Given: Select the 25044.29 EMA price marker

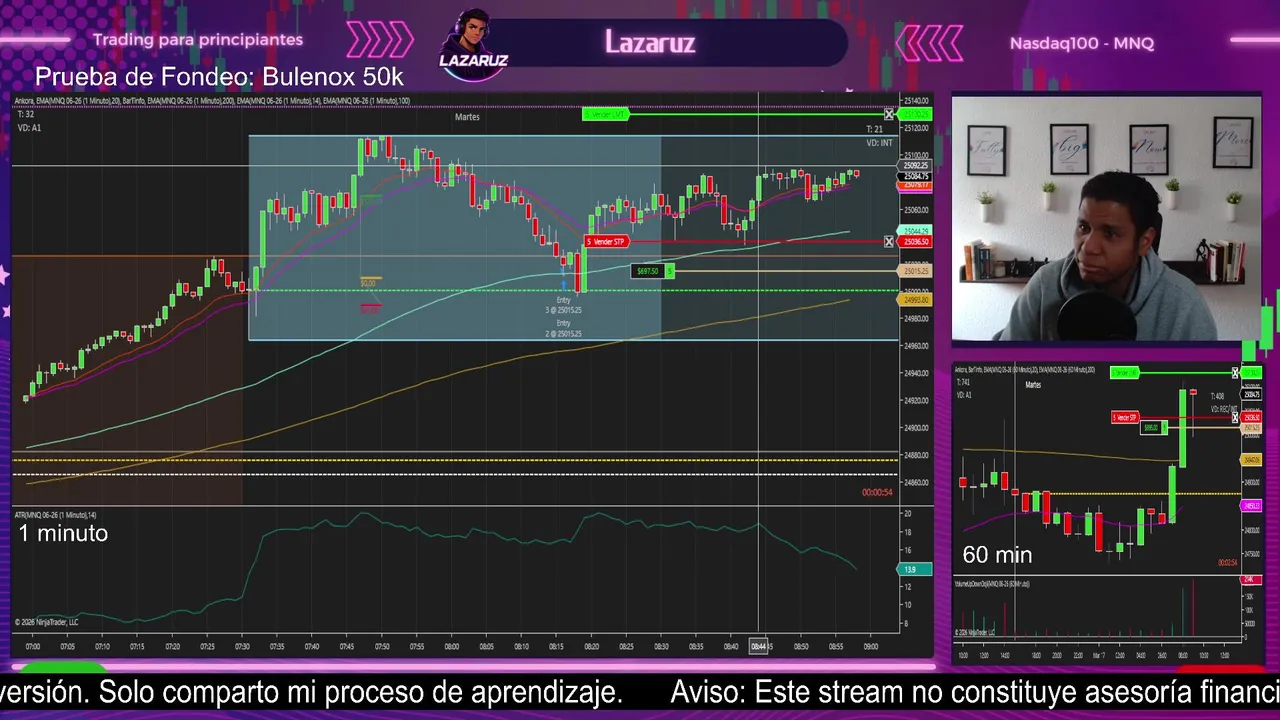Looking at the screenshot, I should click(916, 231).
